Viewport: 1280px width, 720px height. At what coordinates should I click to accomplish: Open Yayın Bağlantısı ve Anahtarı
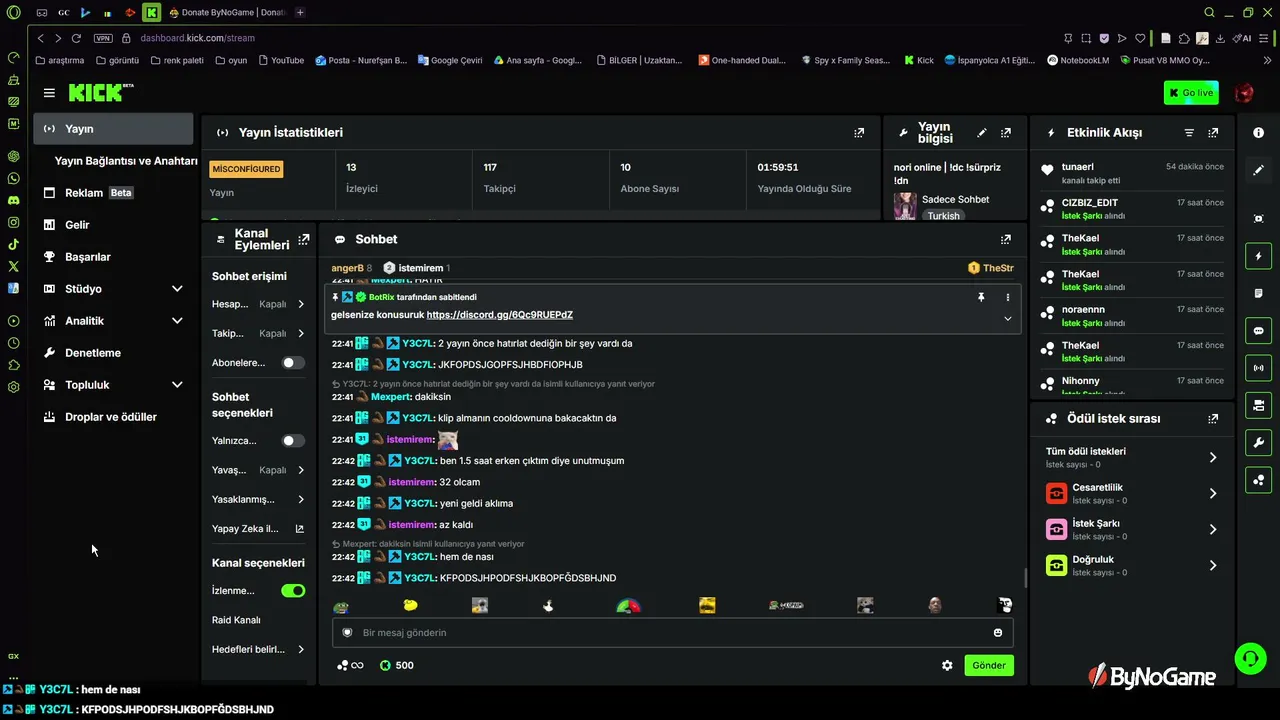click(x=126, y=161)
